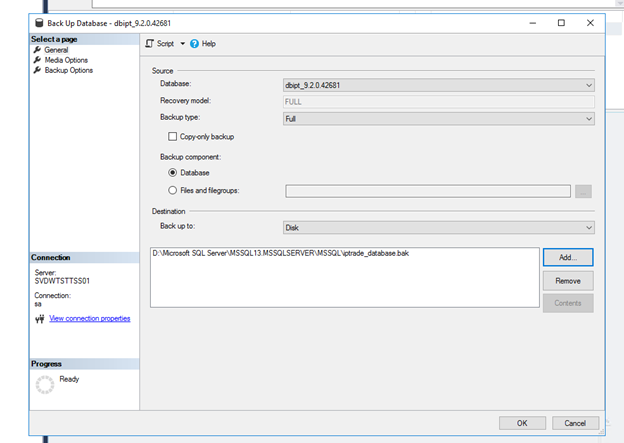624x443 pixels.
Task: Close the Back Up Database dialog
Action: tap(590, 23)
